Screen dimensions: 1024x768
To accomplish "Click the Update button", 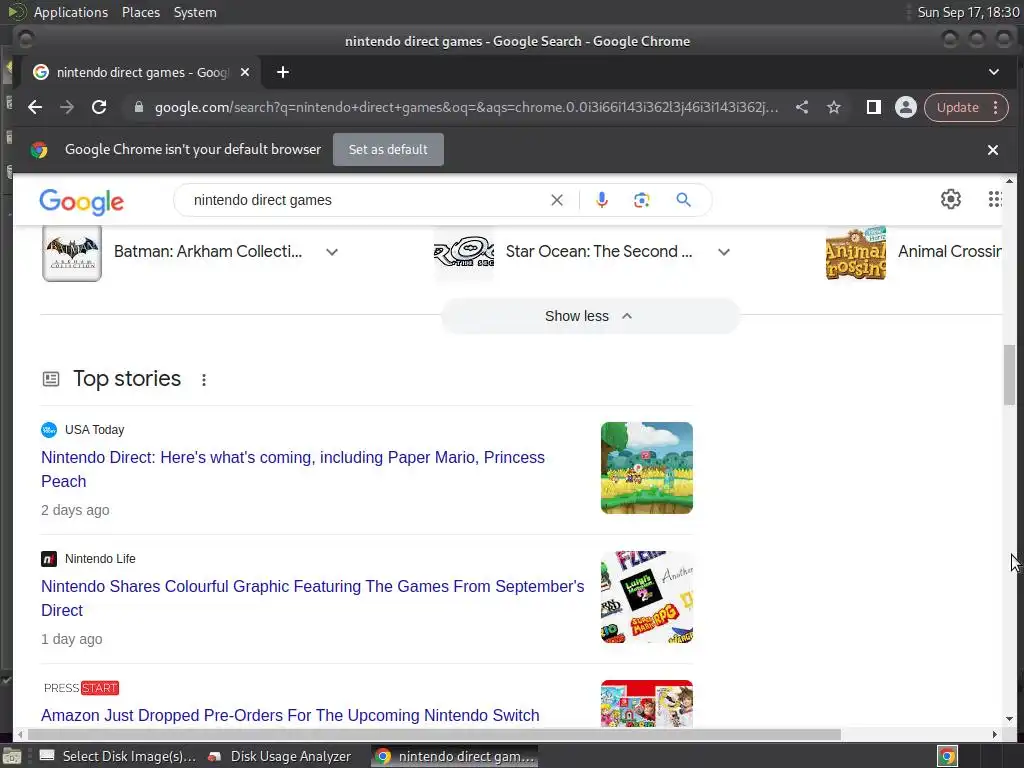I will point(957,107).
